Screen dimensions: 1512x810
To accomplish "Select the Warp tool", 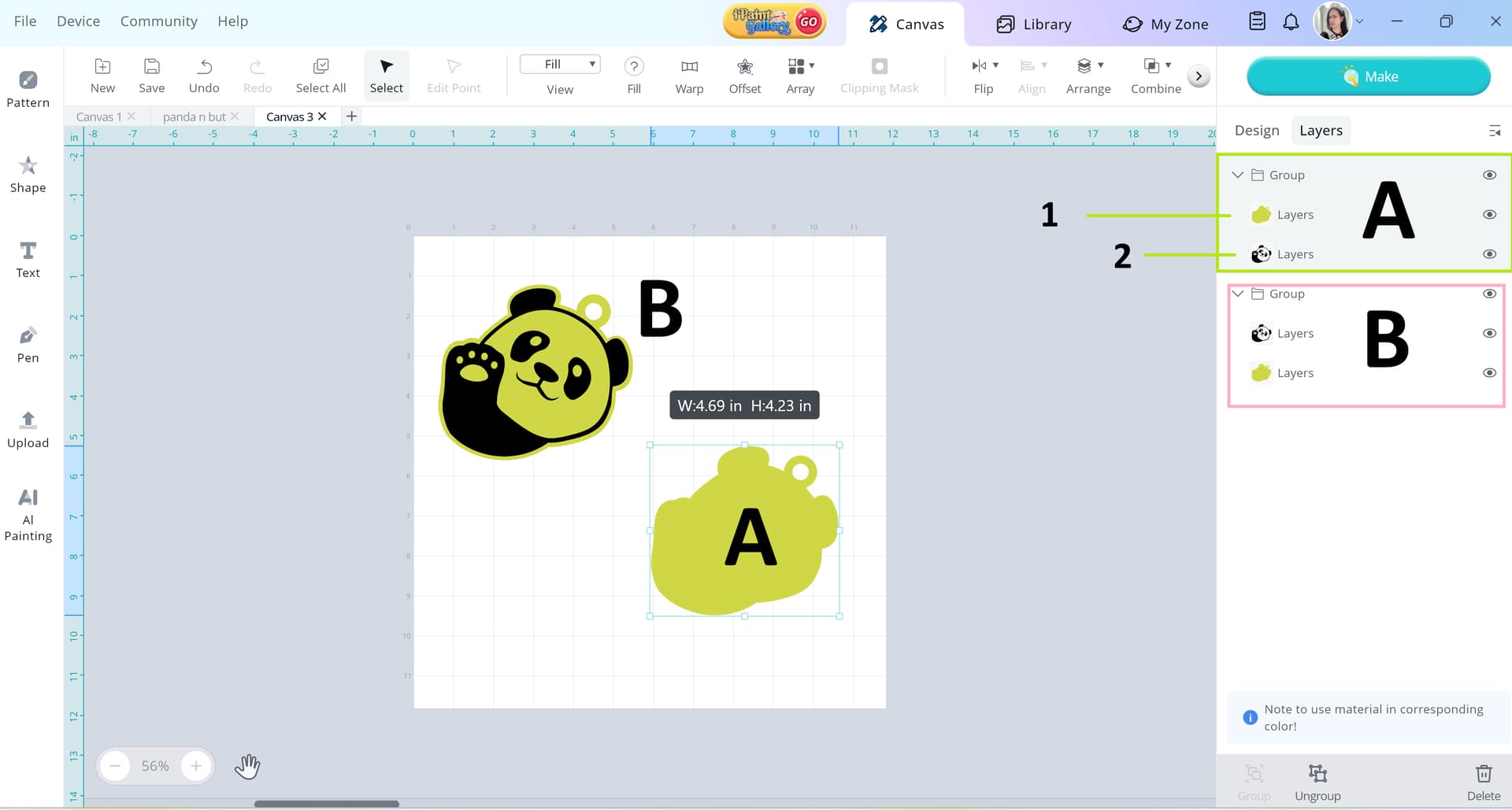I will [689, 76].
